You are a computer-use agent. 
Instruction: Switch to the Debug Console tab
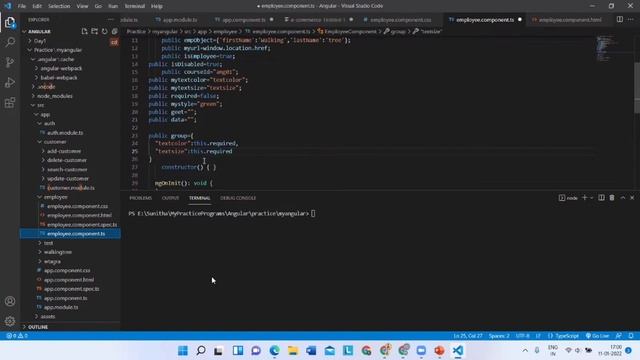click(x=238, y=198)
